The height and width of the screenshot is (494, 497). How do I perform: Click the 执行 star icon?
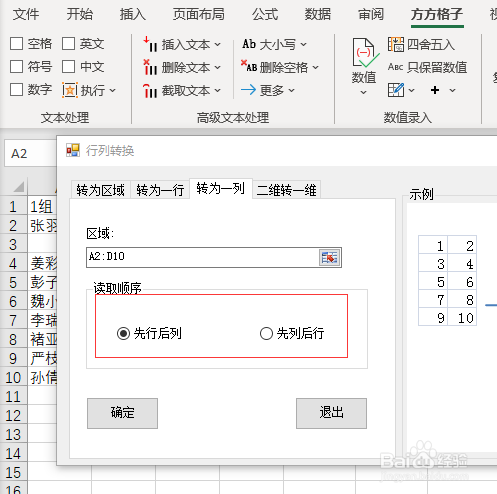pyautogui.click(x=70, y=90)
